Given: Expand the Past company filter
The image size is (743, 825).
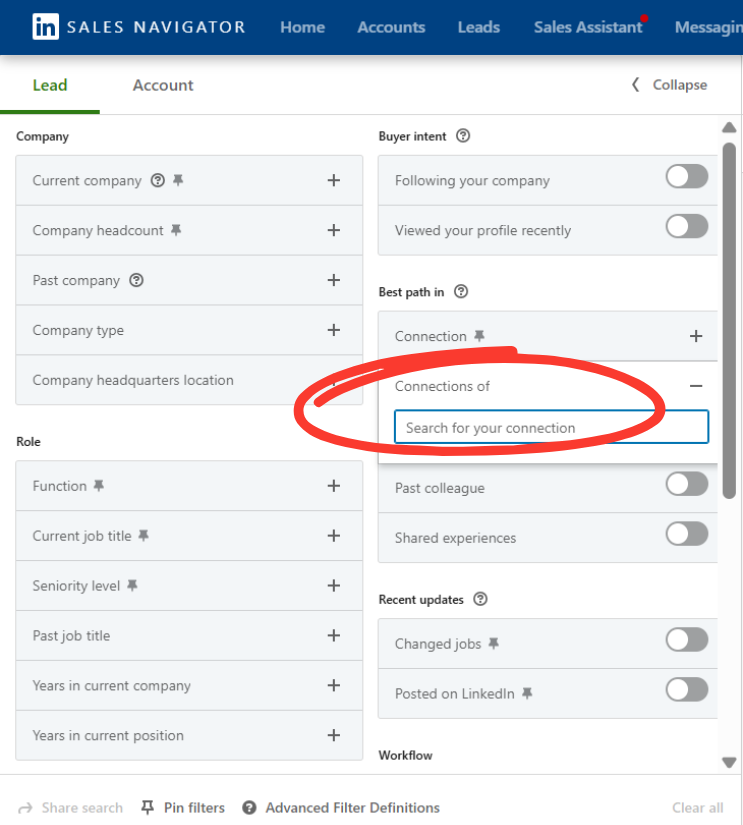Looking at the screenshot, I should pos(334,280).
